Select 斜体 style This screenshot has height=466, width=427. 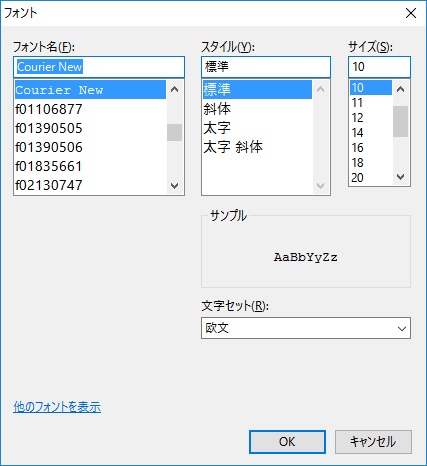[x=257, y=109]
